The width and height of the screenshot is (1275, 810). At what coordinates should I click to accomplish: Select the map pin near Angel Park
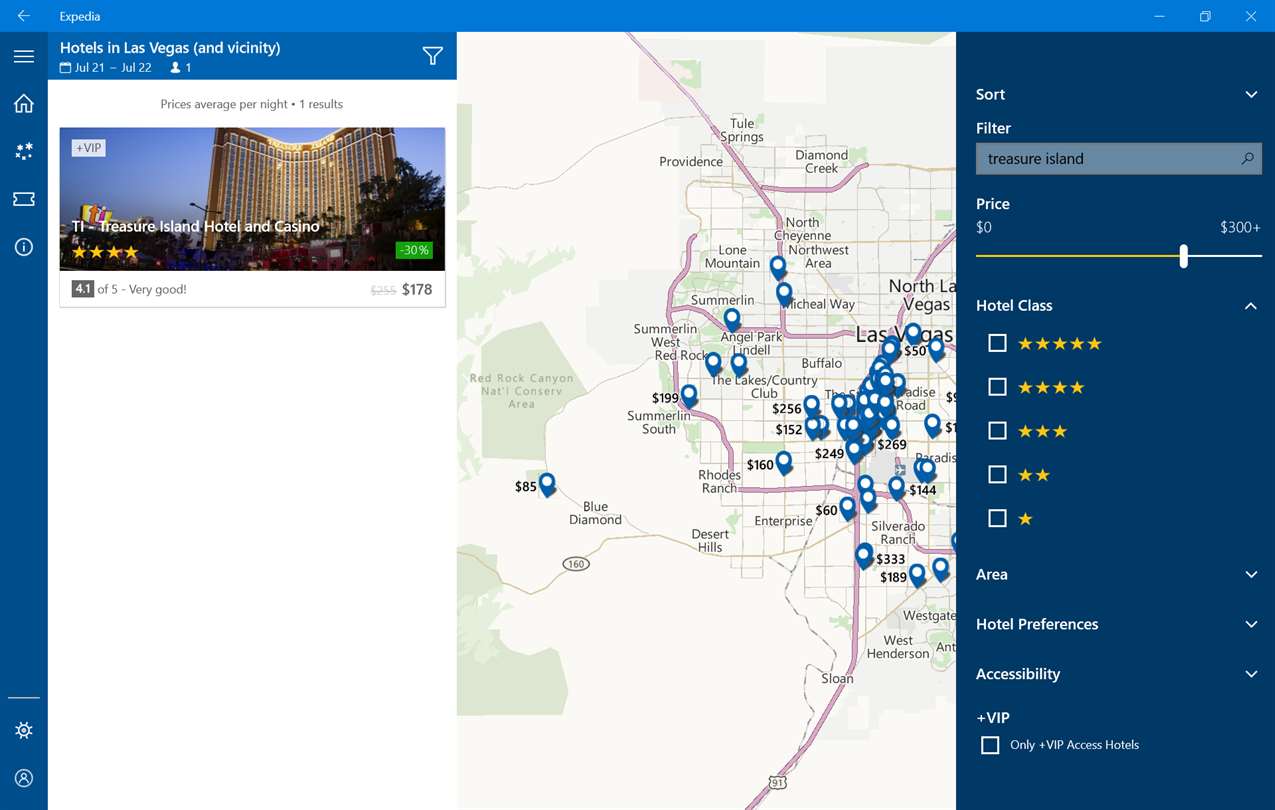coord(732,320)
